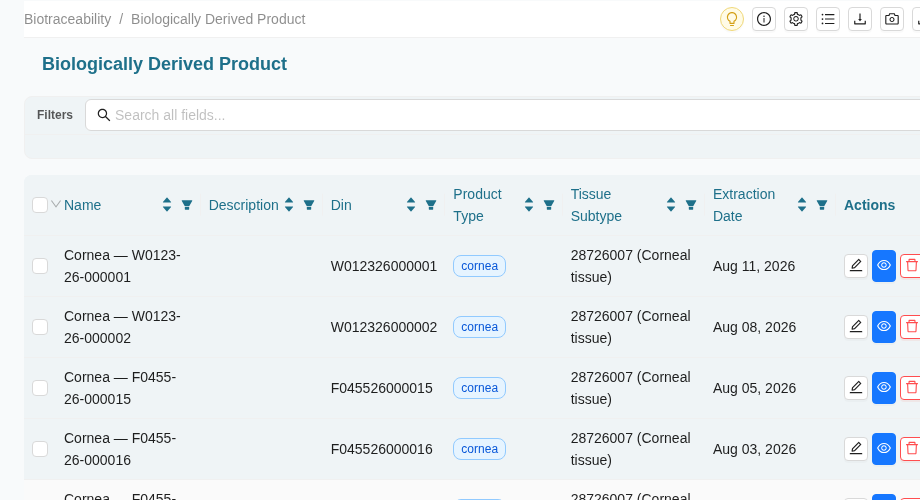Click the camera snapshot icon
Screen dimensions: 920x500
[x=892, y=19]
